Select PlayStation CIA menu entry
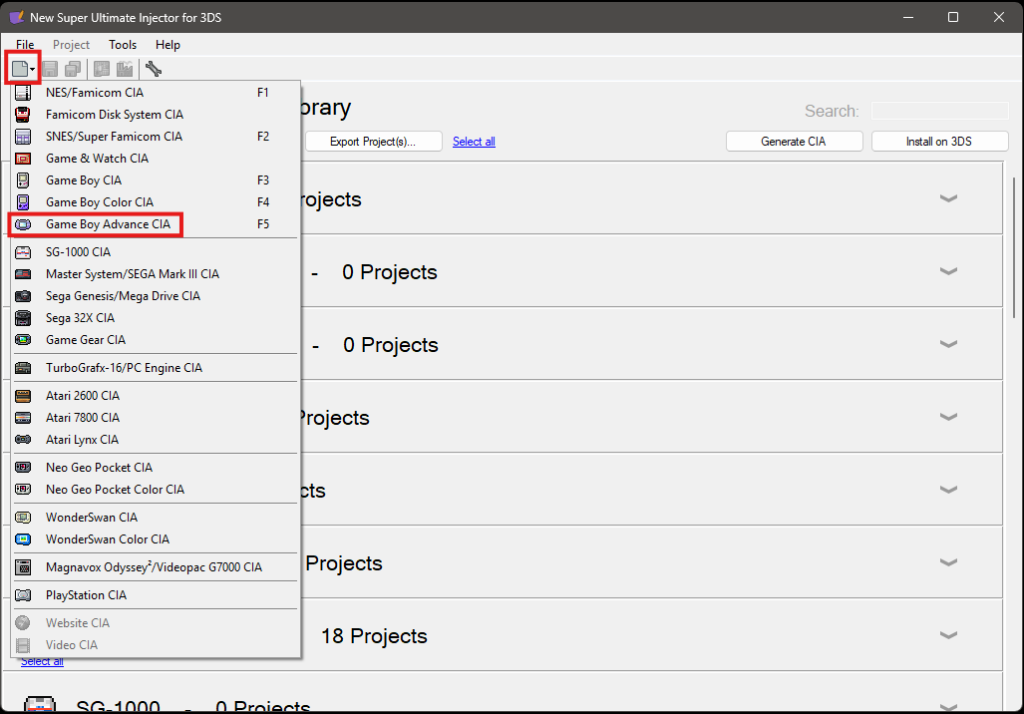Screen dimensions: 1024x714 (x=155, y=595)
